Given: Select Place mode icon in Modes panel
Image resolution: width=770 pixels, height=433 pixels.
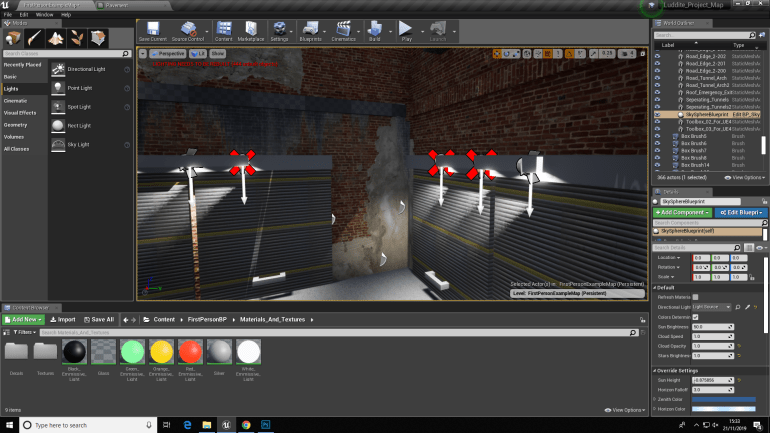Looking at the screenshot, I should coord(13,38).
